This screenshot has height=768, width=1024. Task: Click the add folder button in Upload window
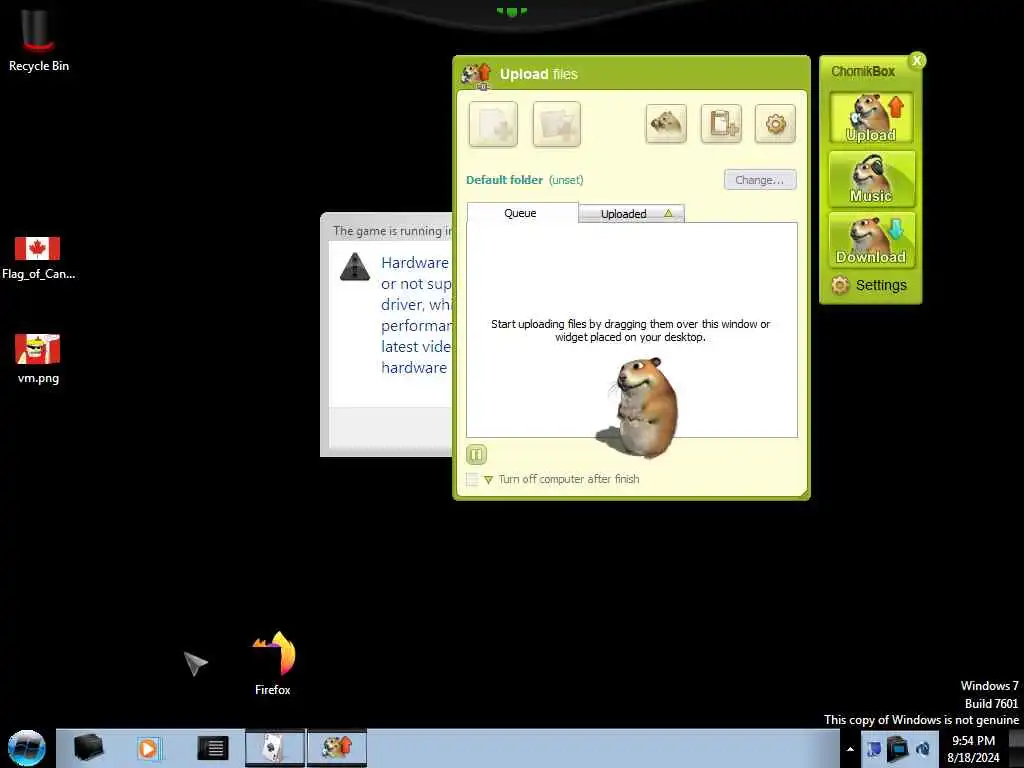click(556, 124)
